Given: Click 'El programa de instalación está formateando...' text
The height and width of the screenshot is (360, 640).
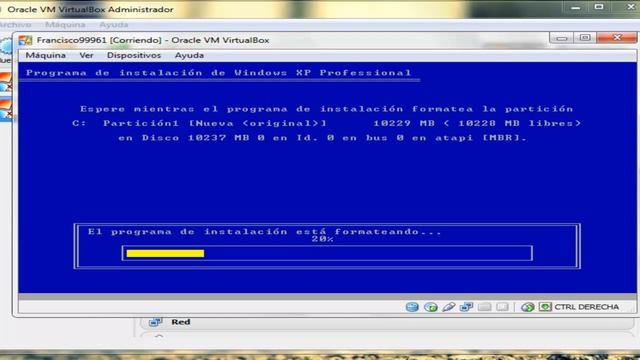Looking at the screenshot, I should pyautogui.click(x=264, y=231).
